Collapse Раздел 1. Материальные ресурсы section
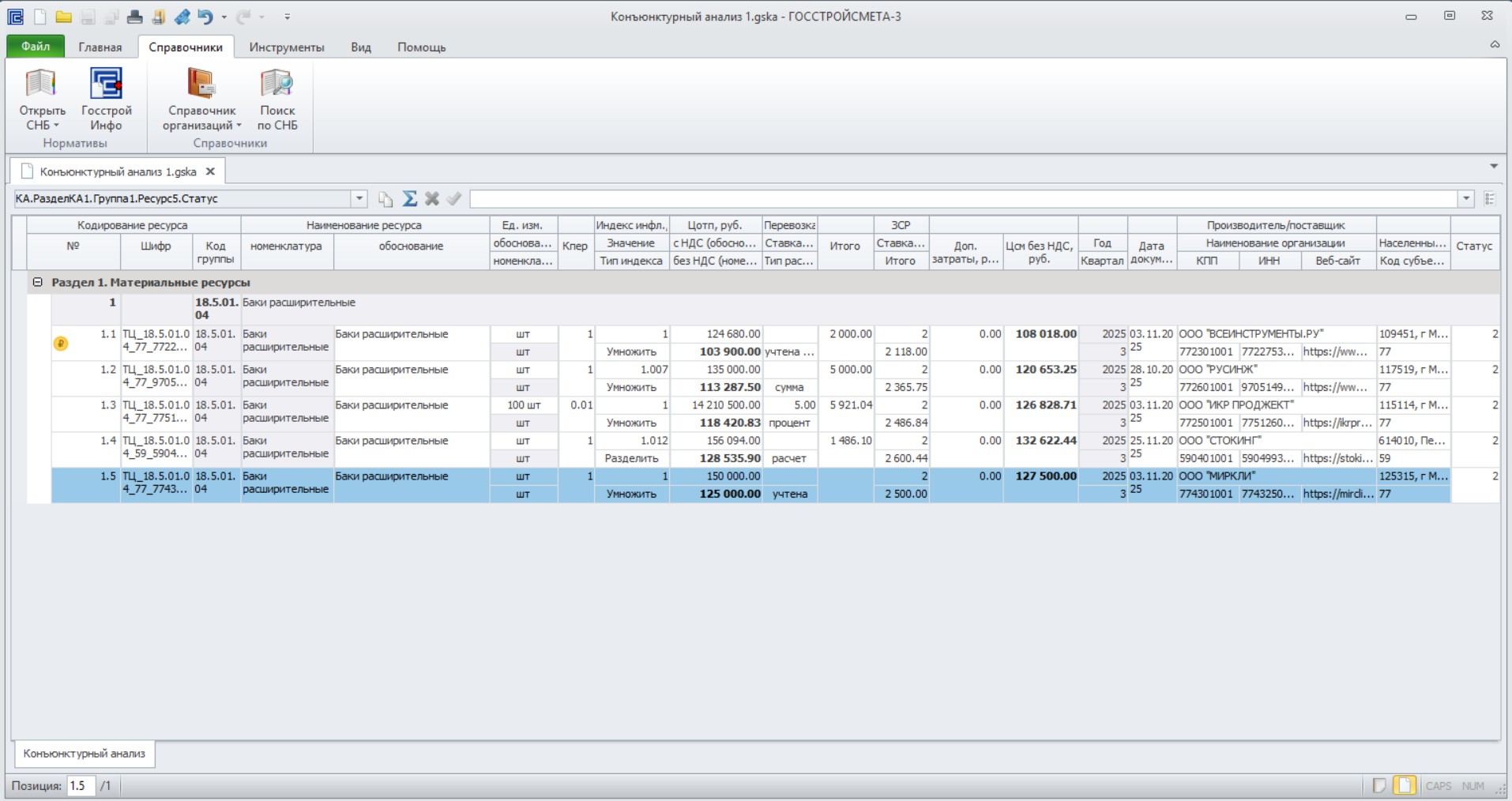This screenshot has height=801, width=1512. coord(37,282)
